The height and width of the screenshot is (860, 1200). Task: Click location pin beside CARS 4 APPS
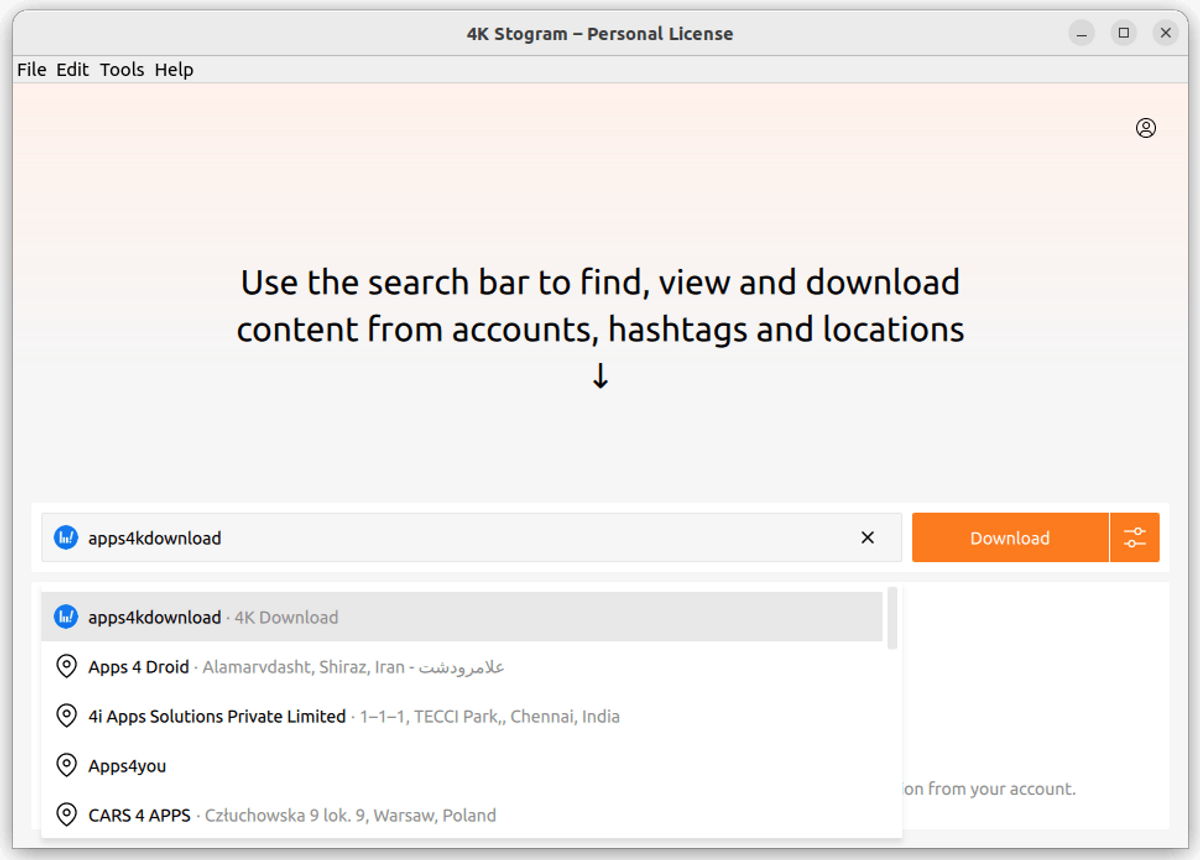[x=66, y=815]
